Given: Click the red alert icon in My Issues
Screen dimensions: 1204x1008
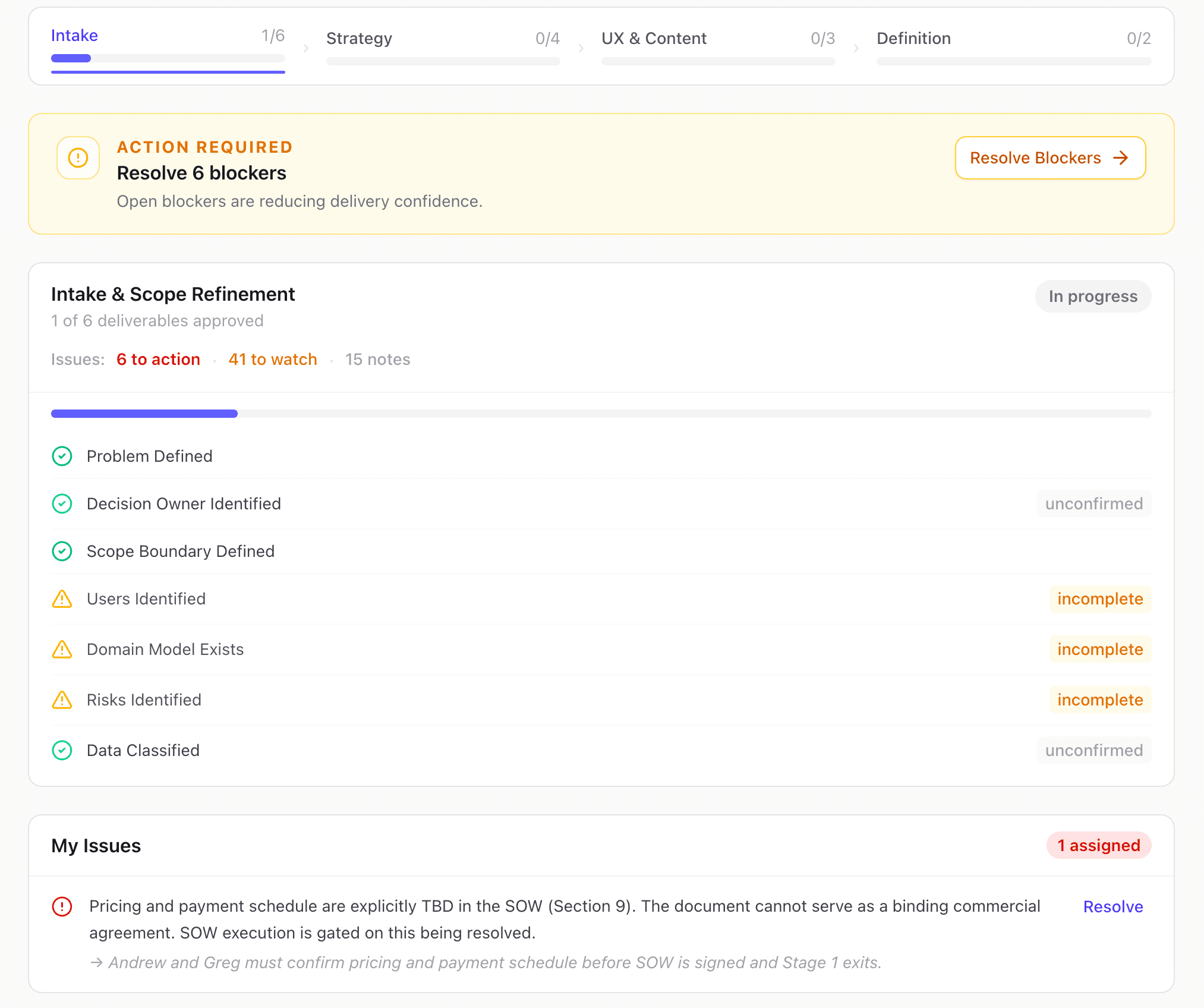Looking at the screenshot, I should tap(62, 907).
